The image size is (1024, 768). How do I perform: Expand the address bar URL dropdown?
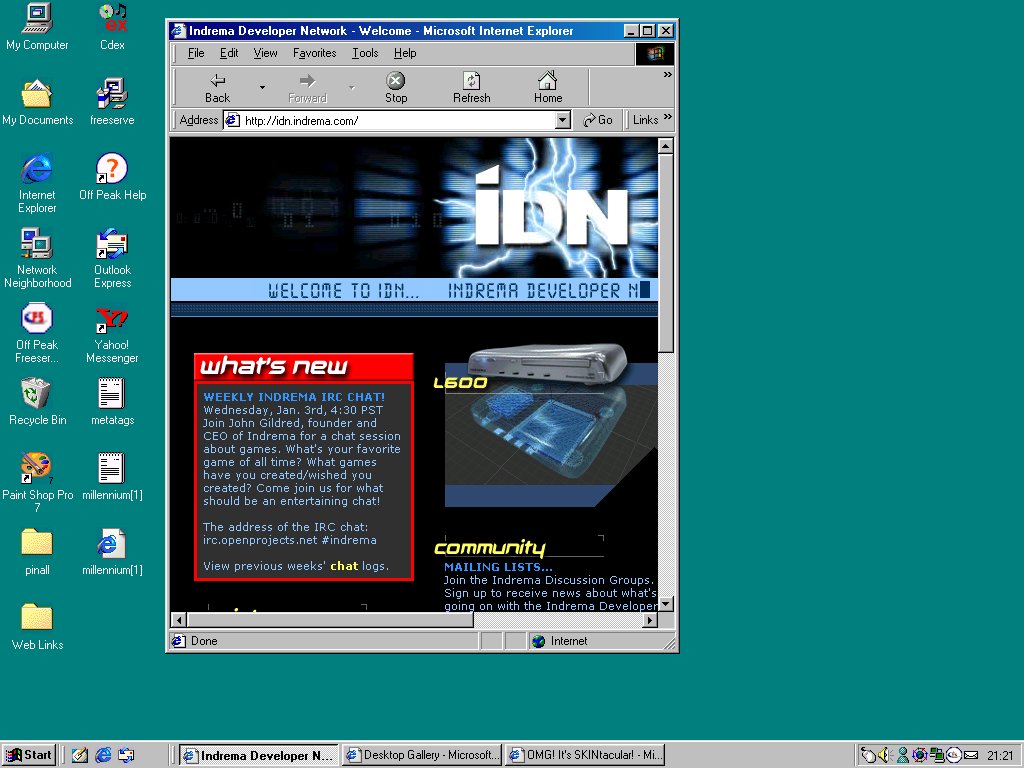coord(562,120)
